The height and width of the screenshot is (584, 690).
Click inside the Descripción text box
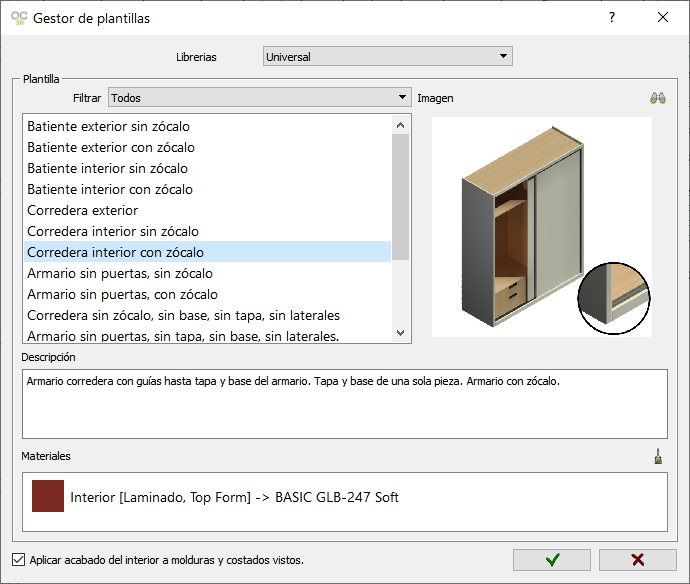click(345, 404)
